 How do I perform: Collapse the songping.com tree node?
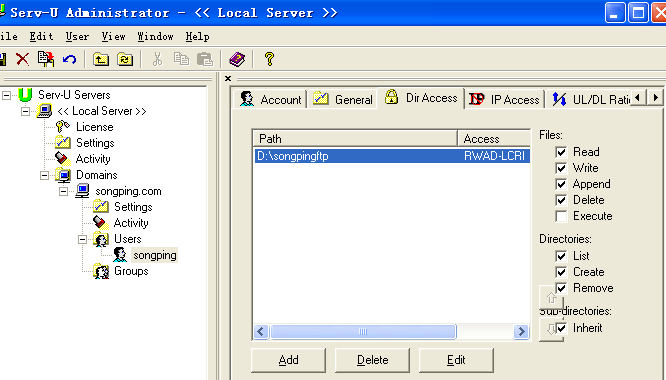tap(63, 191)
